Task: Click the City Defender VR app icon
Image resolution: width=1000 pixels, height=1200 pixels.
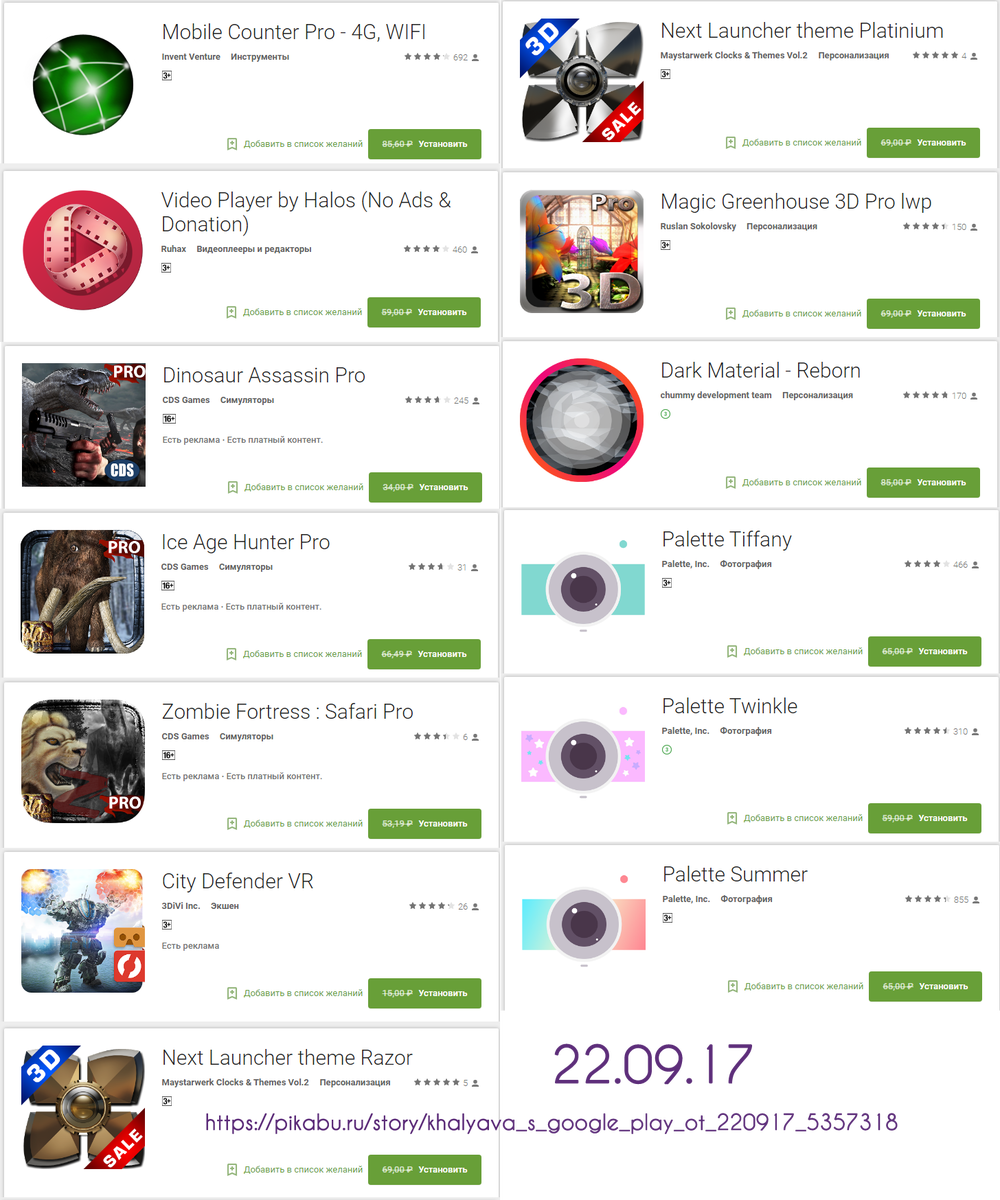Action: (x=84, y=931)
